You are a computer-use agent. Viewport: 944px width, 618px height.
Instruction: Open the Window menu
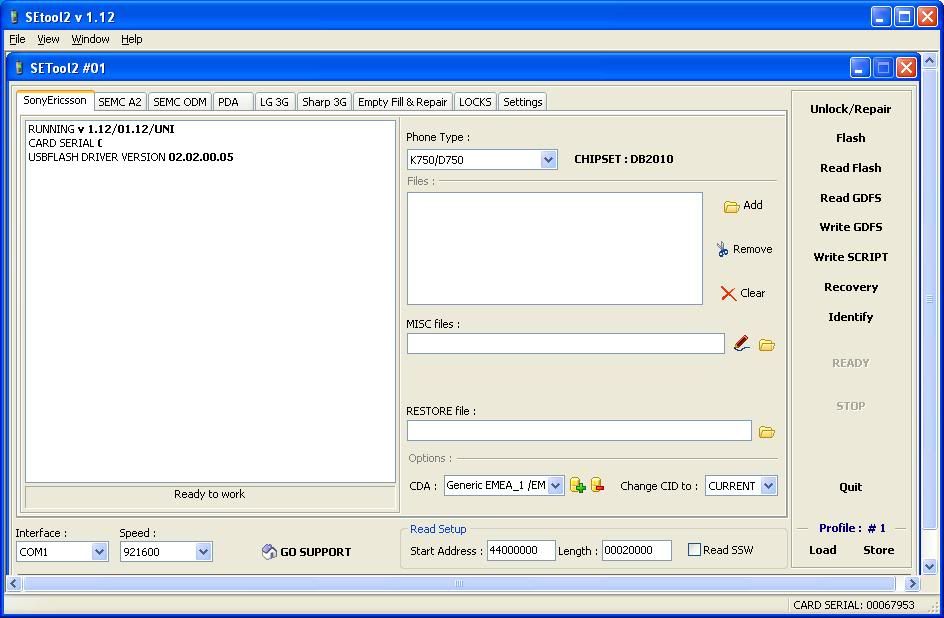(90, 39)
